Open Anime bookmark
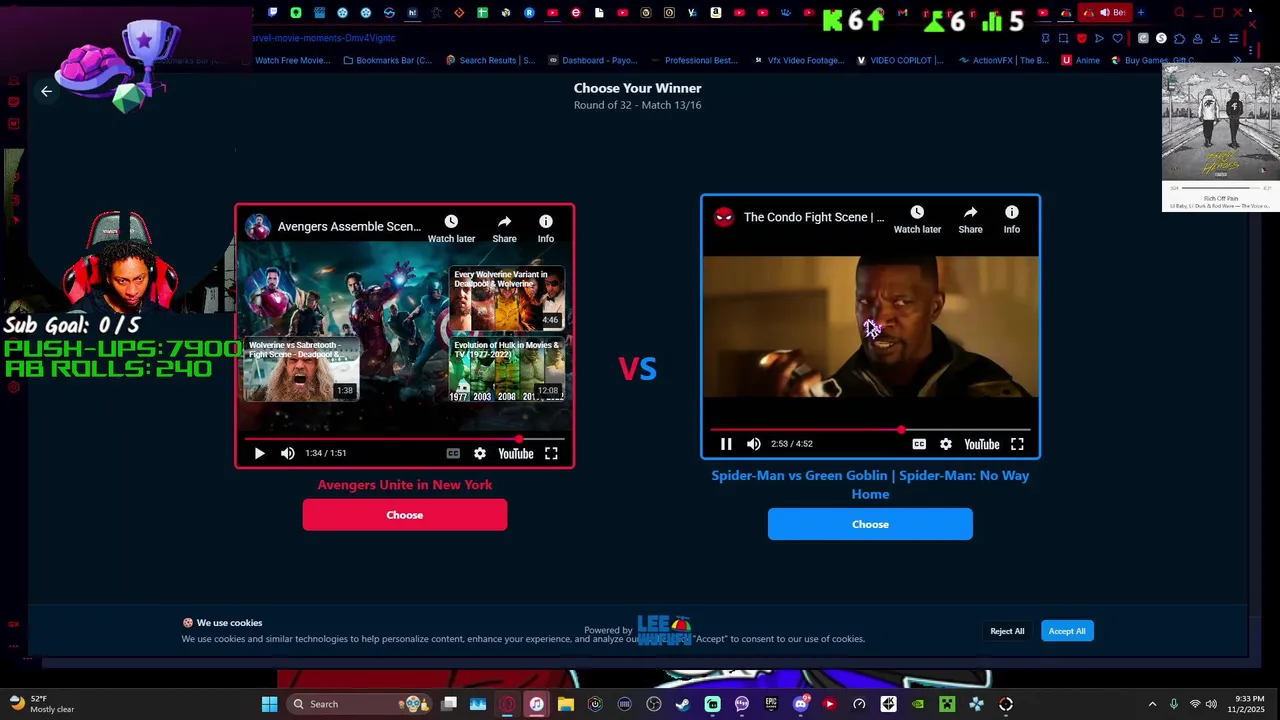The width and height of the screenshot is (1280, 720). pyautogui.click(x=1081, y=60)
